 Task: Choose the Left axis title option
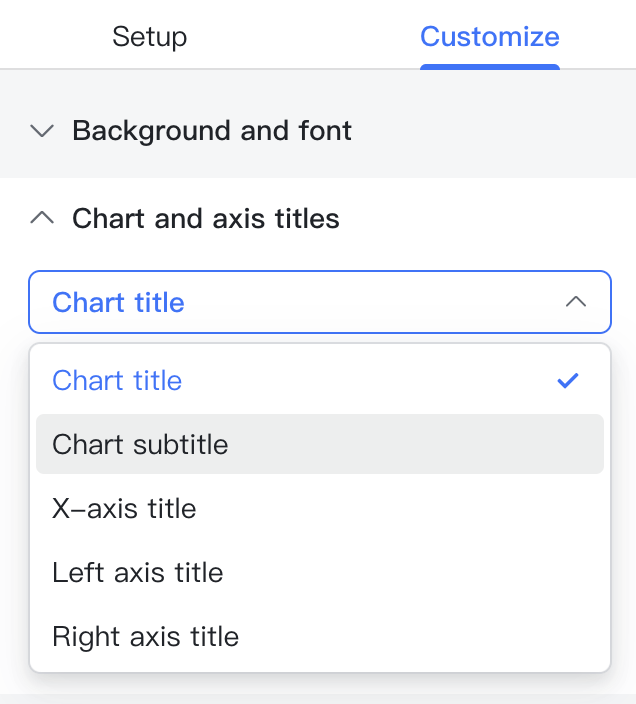click(137, 572)
